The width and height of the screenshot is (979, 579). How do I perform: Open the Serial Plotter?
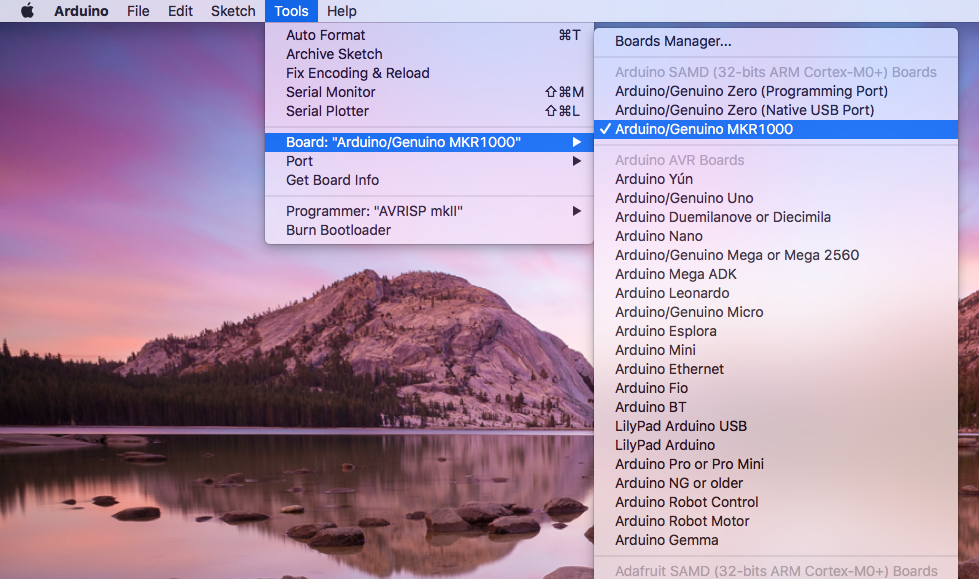coord(327,111)
